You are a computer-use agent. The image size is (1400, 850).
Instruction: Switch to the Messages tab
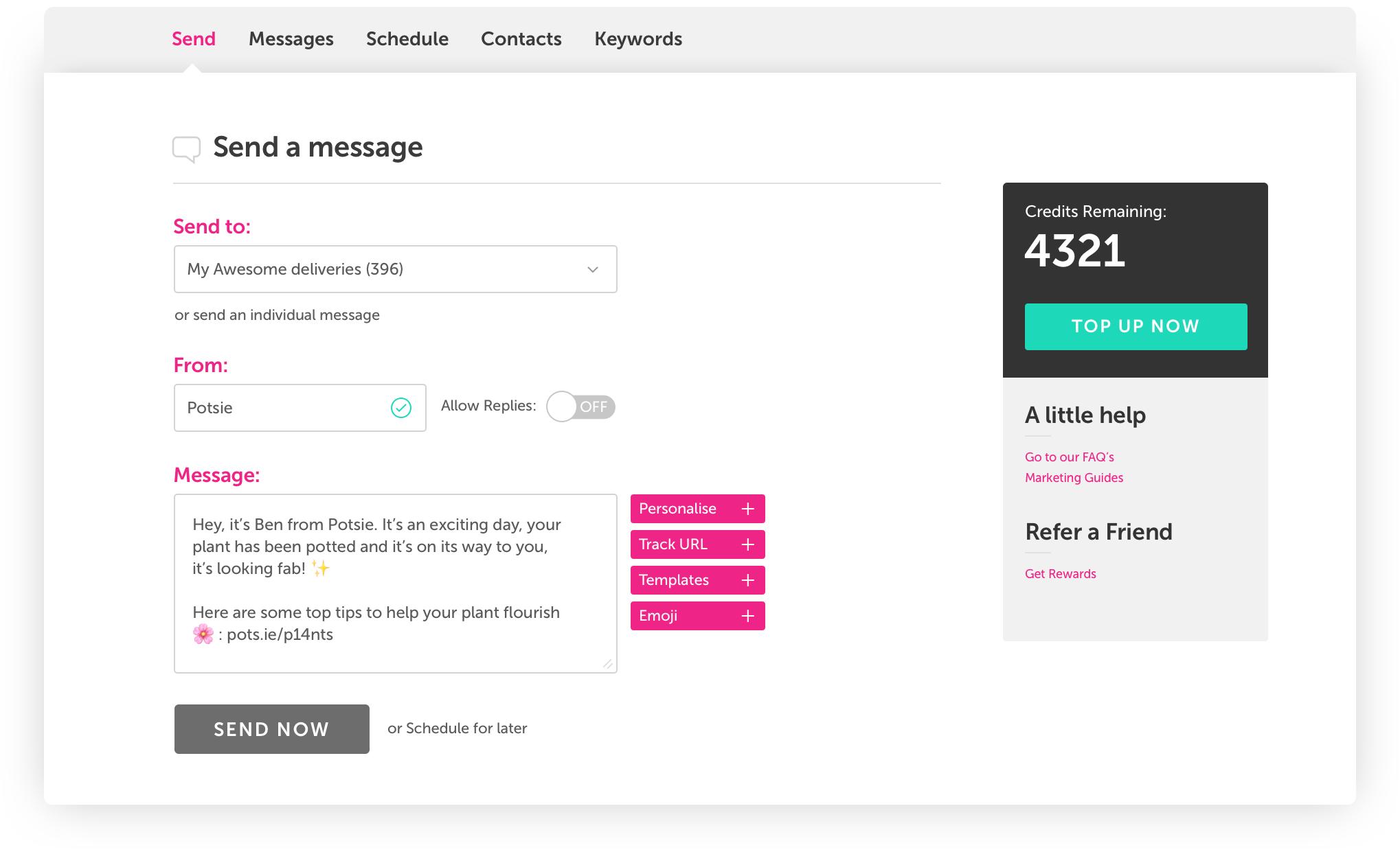tap(291, 39)
